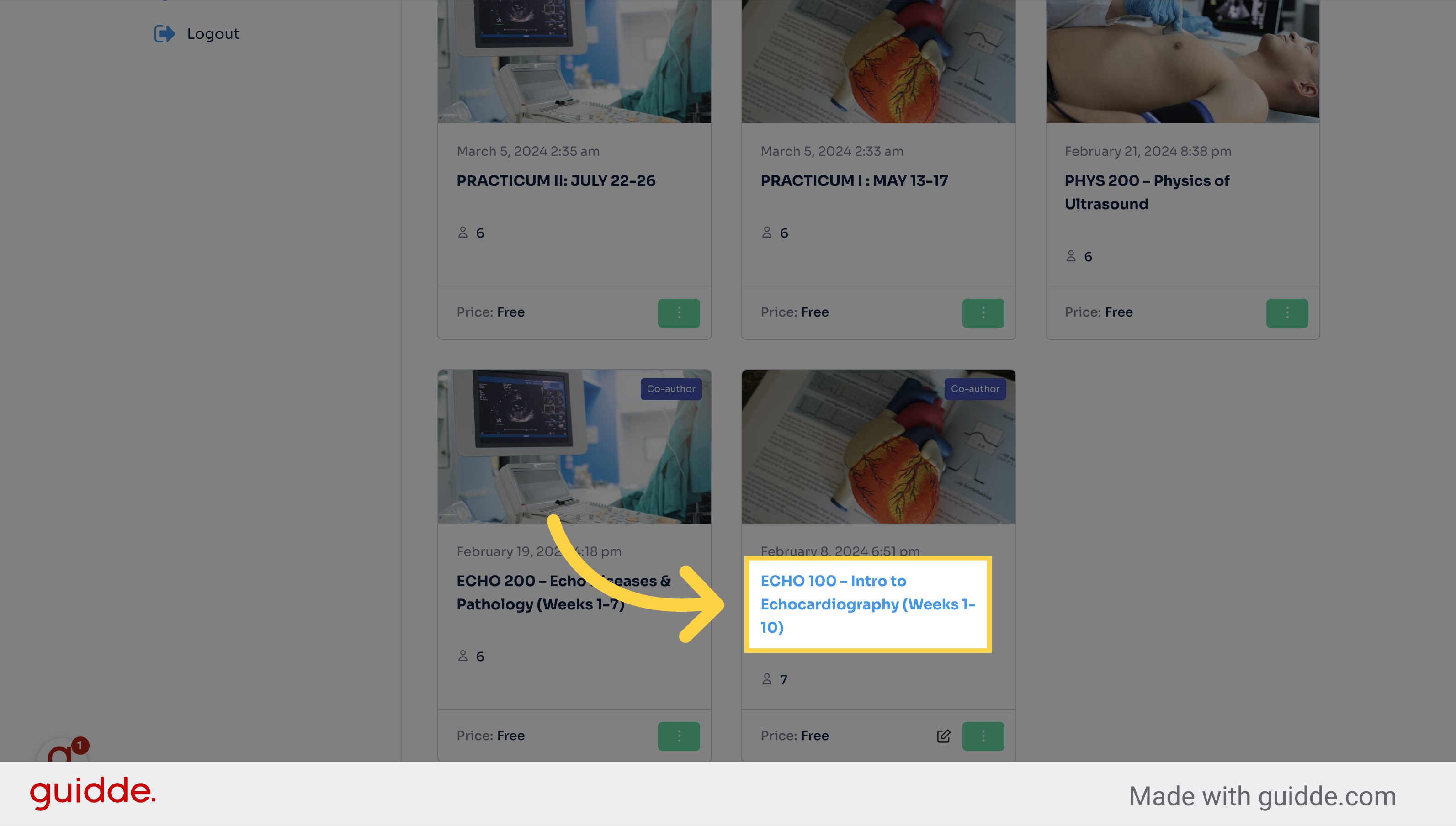Click the three-dot menu on PHYS 200 card
This screenshot has width=1456, height=826.
[1286, 312]
